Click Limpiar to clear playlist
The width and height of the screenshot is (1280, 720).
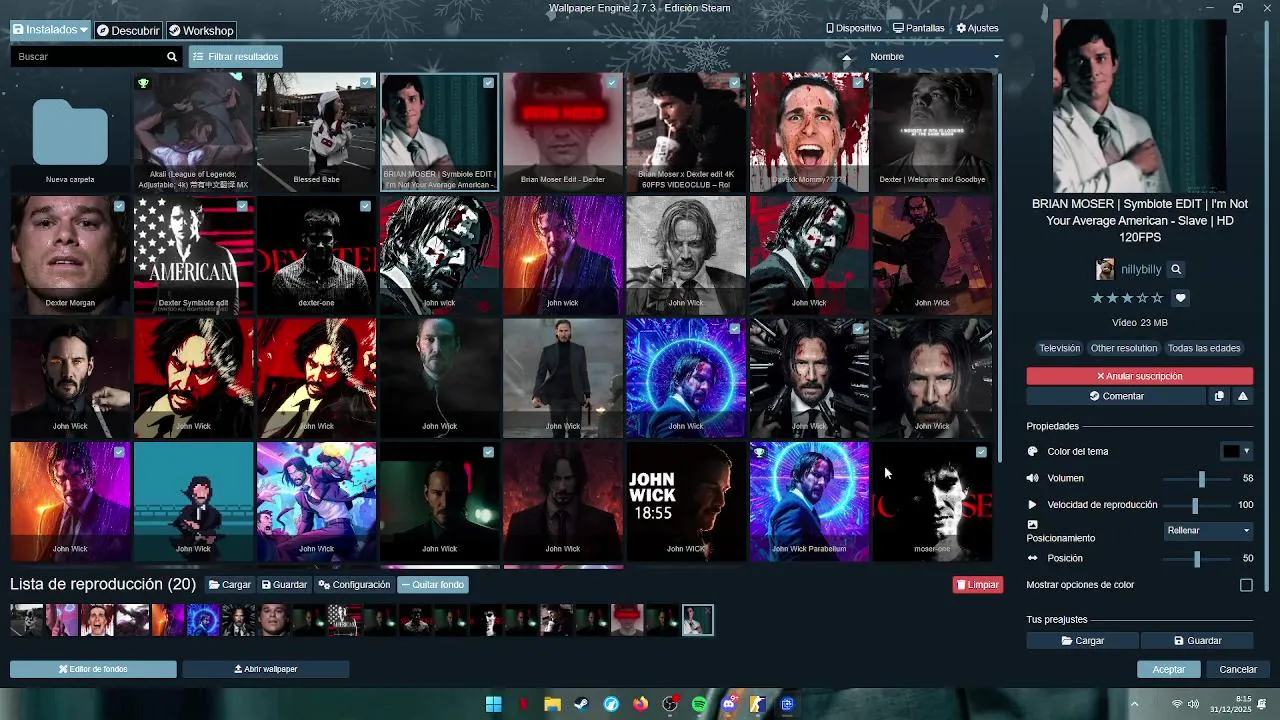(977, 585)
